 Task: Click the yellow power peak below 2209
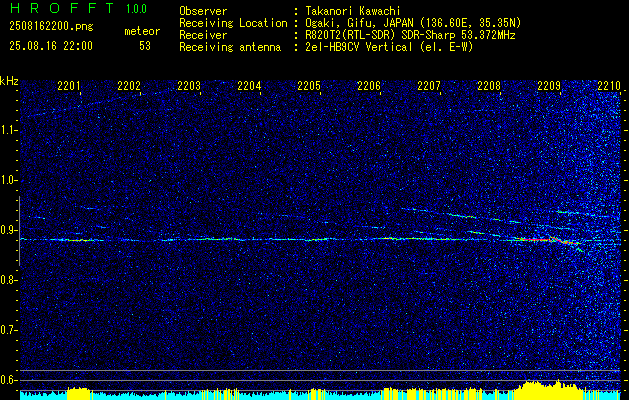[x=548, y=389]
